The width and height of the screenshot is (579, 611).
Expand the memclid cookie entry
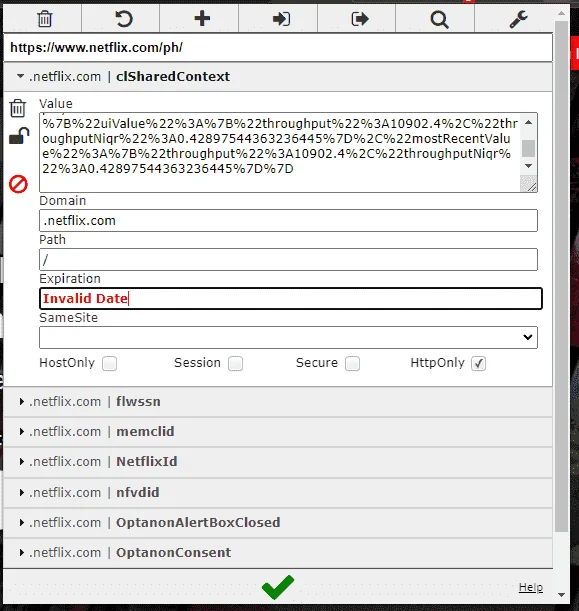278,432
